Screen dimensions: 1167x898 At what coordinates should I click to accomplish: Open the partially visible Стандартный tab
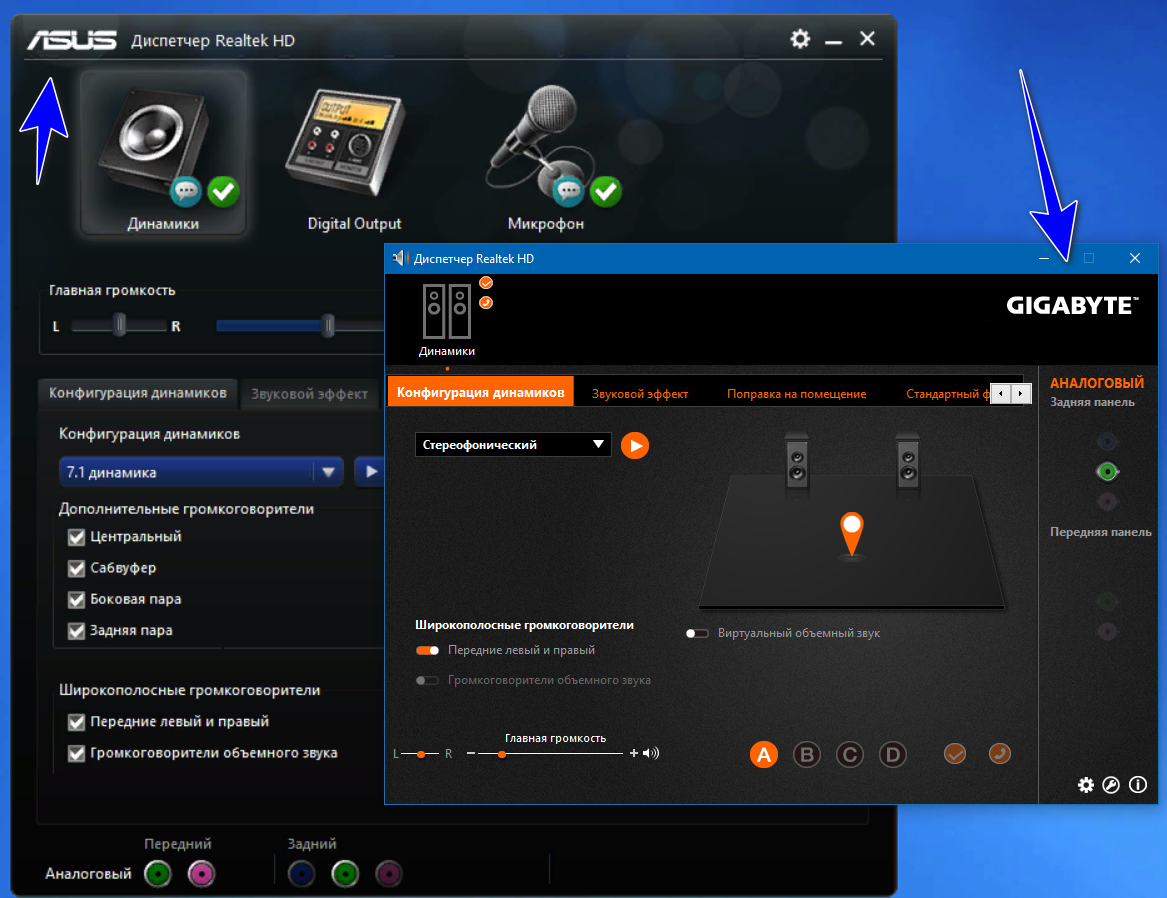[x=947, y=394]
